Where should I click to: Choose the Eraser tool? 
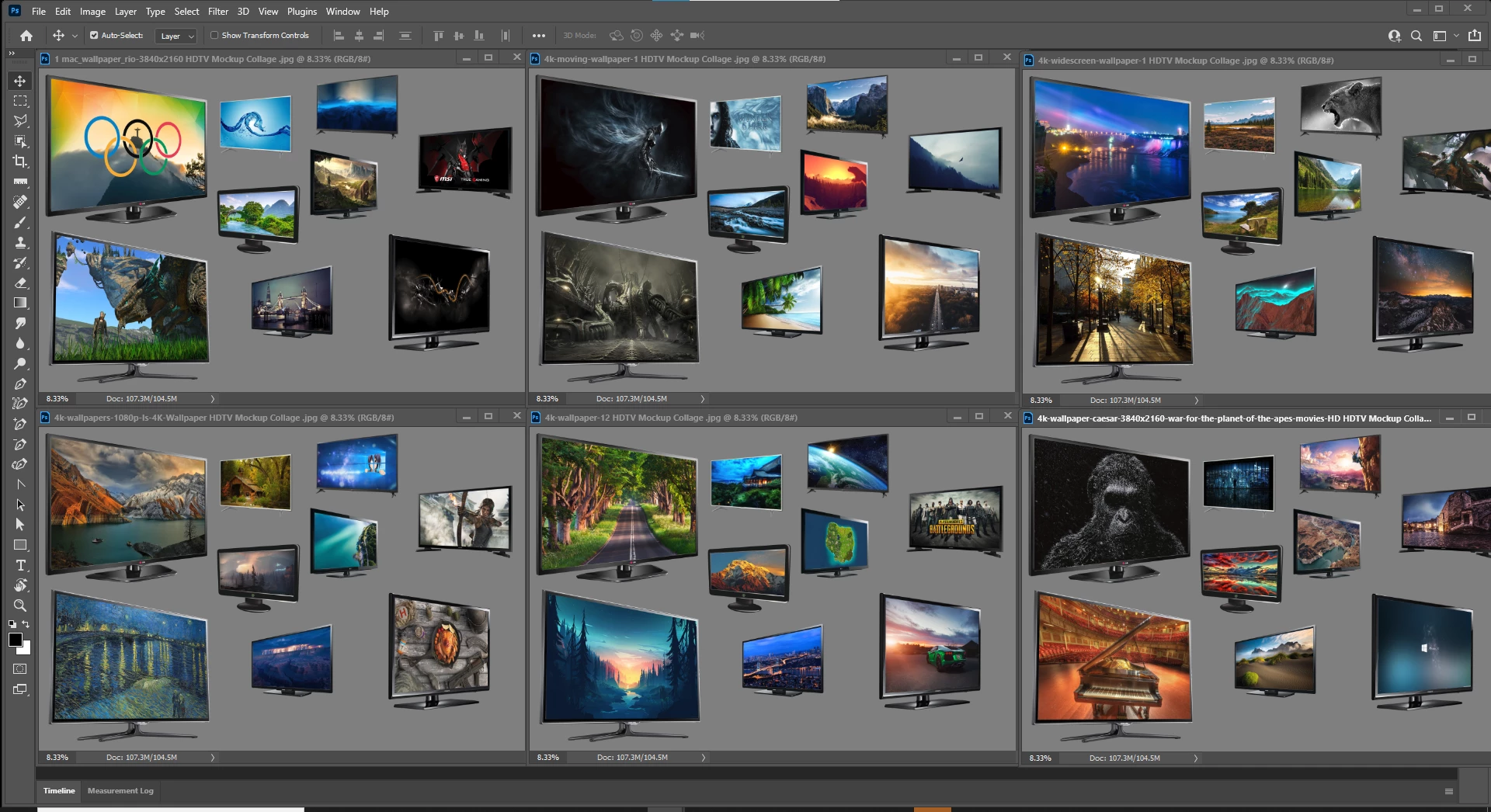[x=20, y=283]
